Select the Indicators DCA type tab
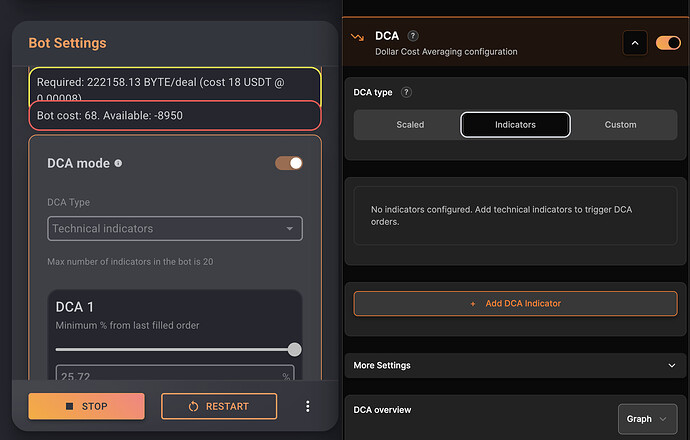Viewport: 690px width, 440px height. [x=515, y=125]
